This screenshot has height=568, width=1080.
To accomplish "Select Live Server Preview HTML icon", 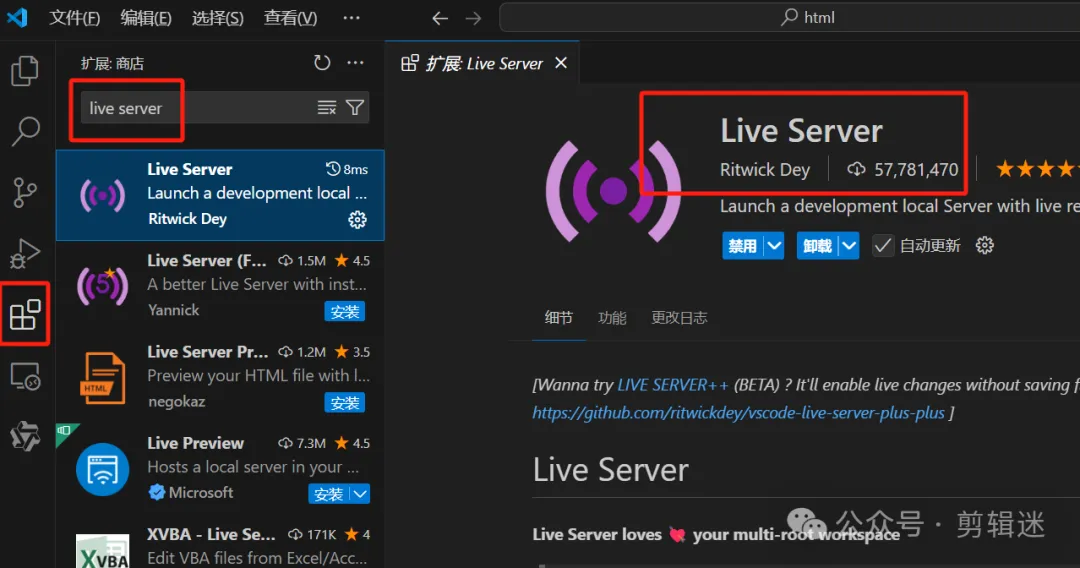I will (103, 377).
